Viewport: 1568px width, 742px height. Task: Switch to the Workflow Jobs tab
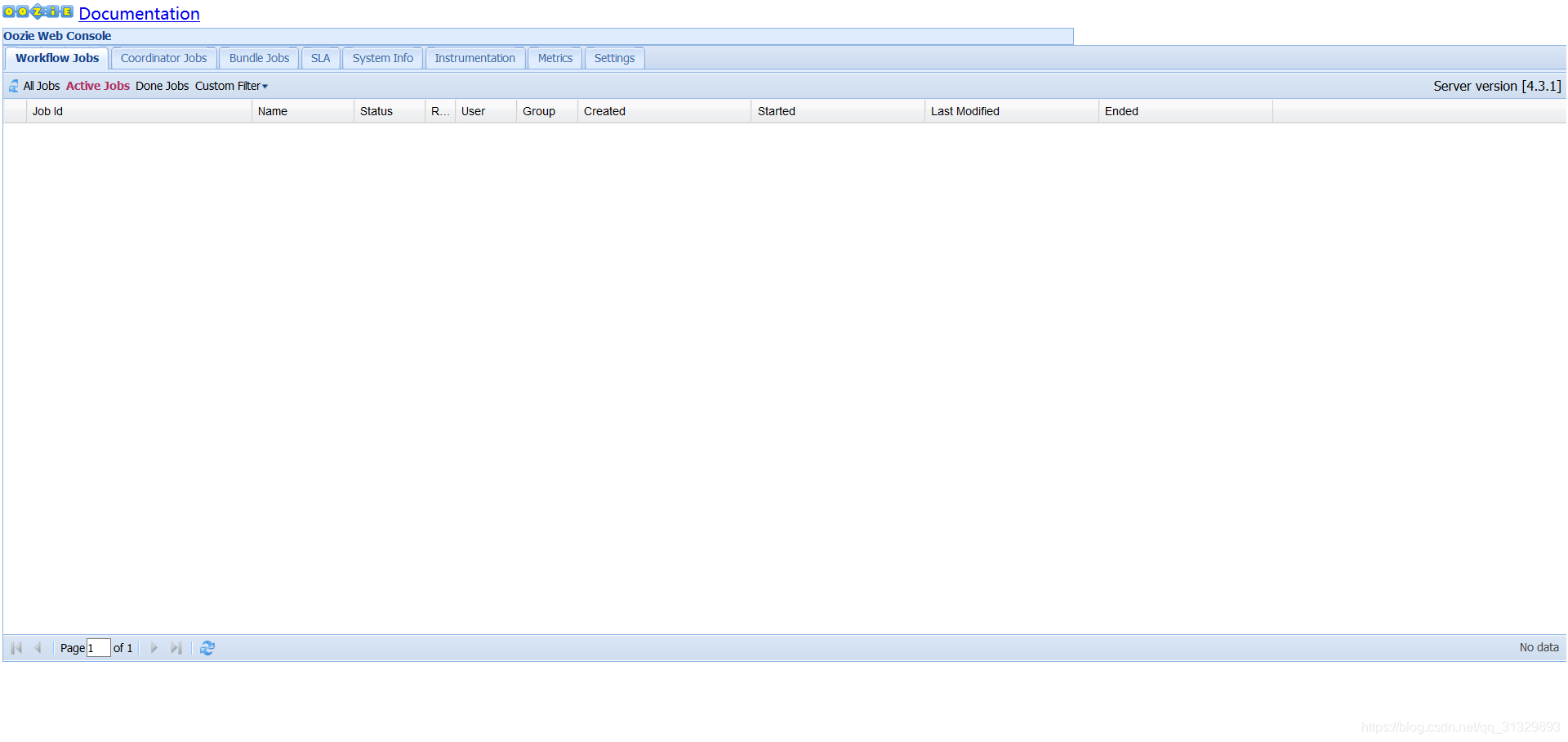pos(57,58)
